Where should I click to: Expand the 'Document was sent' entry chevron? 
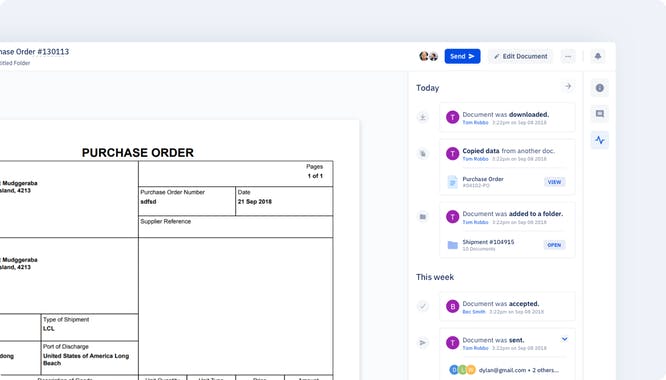(564, 339)
